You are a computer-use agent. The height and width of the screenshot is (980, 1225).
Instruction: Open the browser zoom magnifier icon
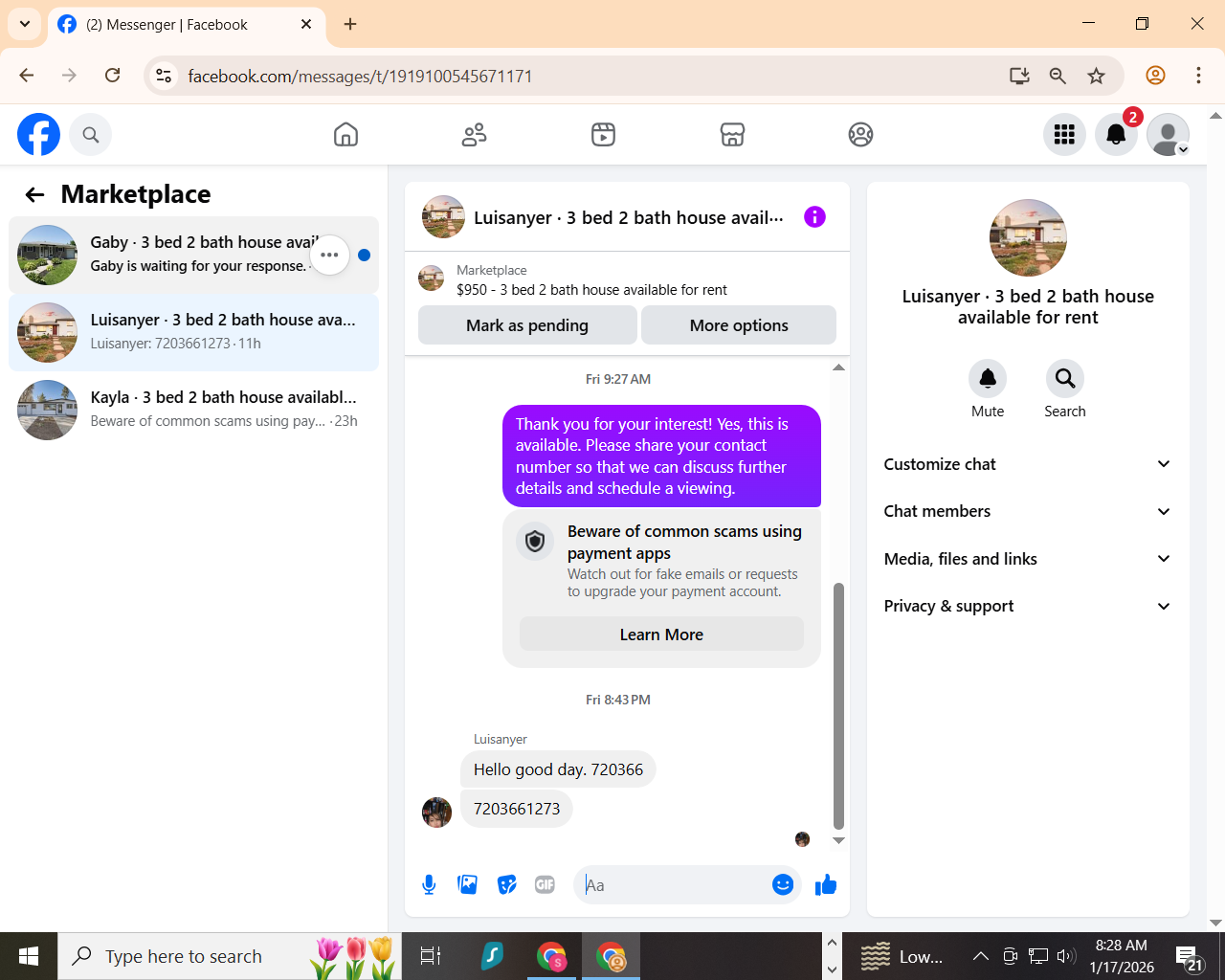pyautogui.click(x=1058, y=76)
